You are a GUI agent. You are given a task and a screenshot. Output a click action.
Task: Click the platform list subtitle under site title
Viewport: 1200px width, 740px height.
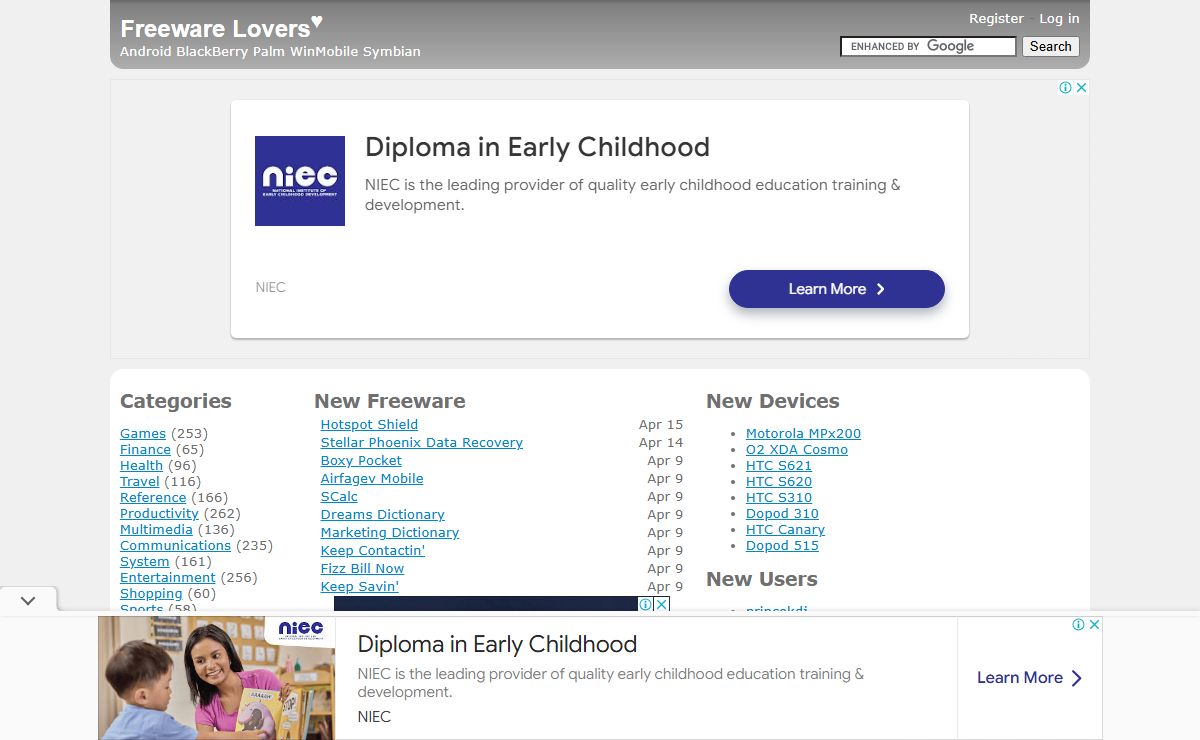pos(270,51)
